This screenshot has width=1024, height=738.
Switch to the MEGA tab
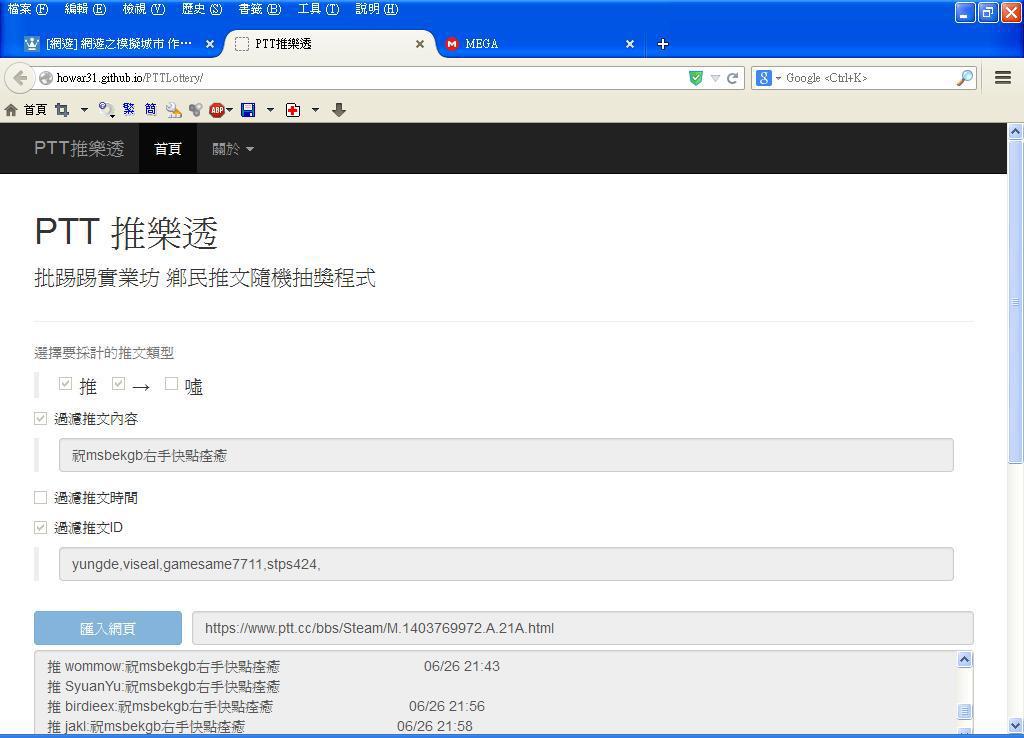pos(539,44)
